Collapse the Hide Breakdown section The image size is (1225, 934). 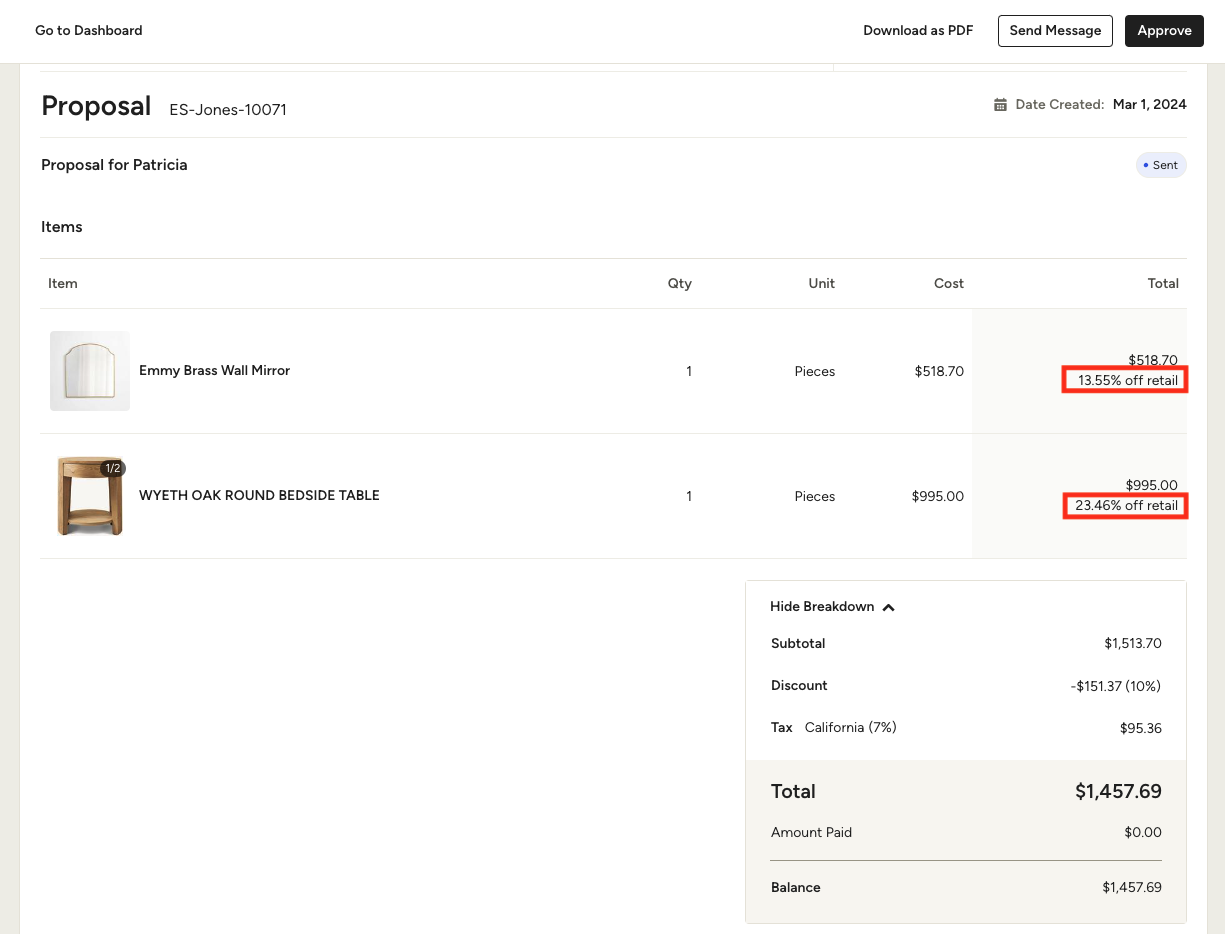pos(832,607)
